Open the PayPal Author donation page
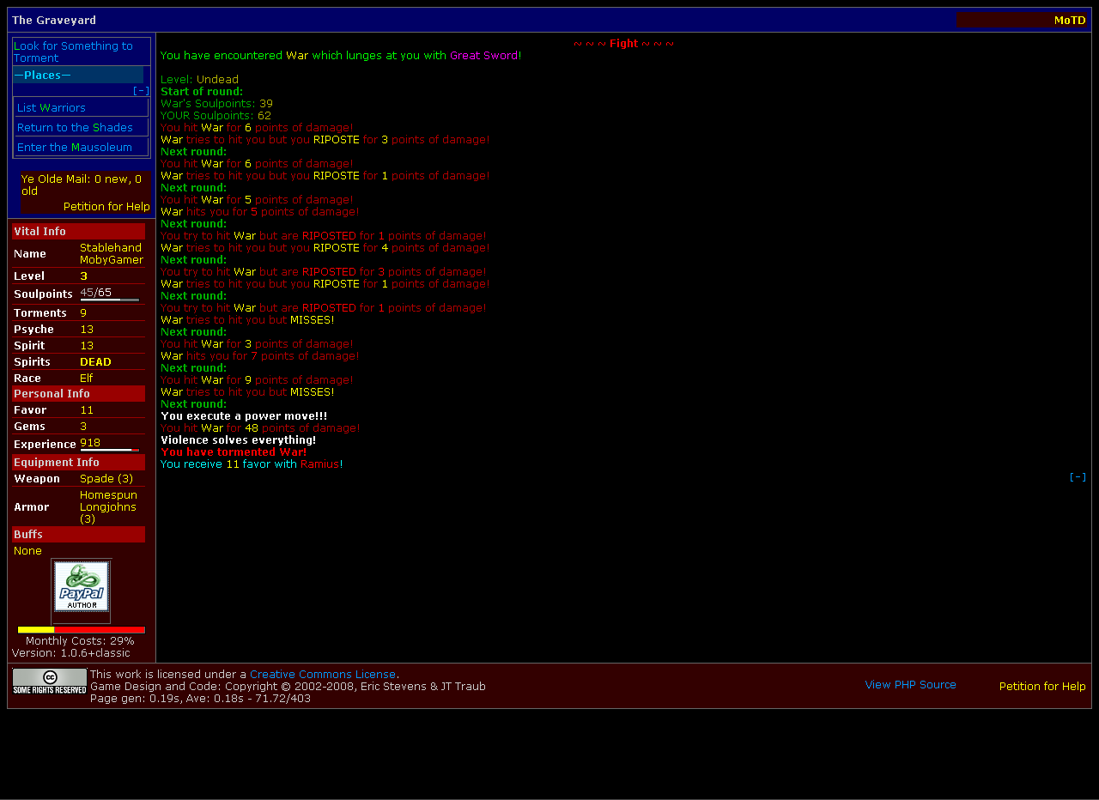 click(x=80, y=587)
